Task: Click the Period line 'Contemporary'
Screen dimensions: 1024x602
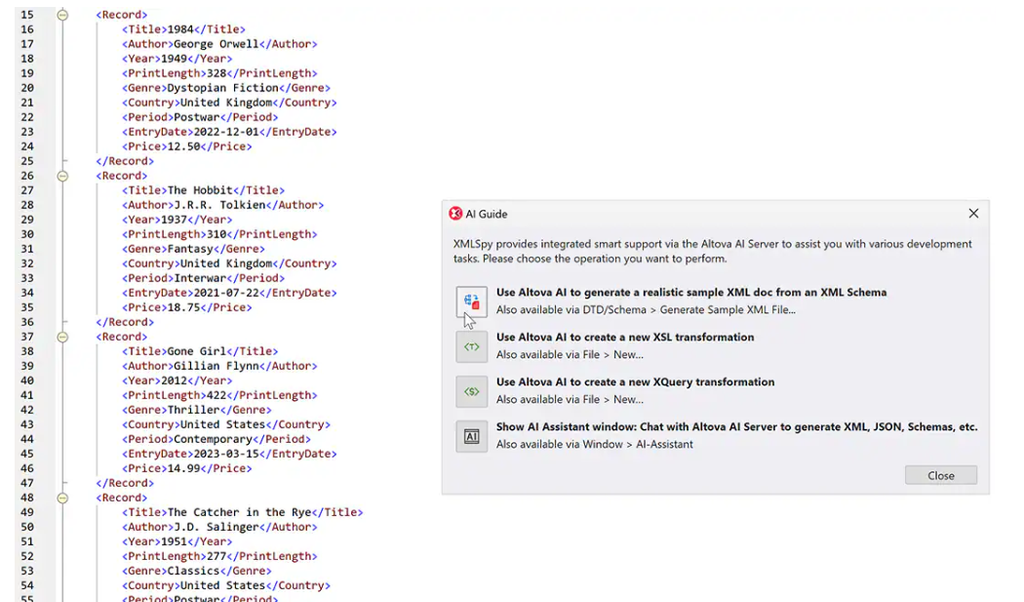Action: pyautogui.click(x=216, y=439)
